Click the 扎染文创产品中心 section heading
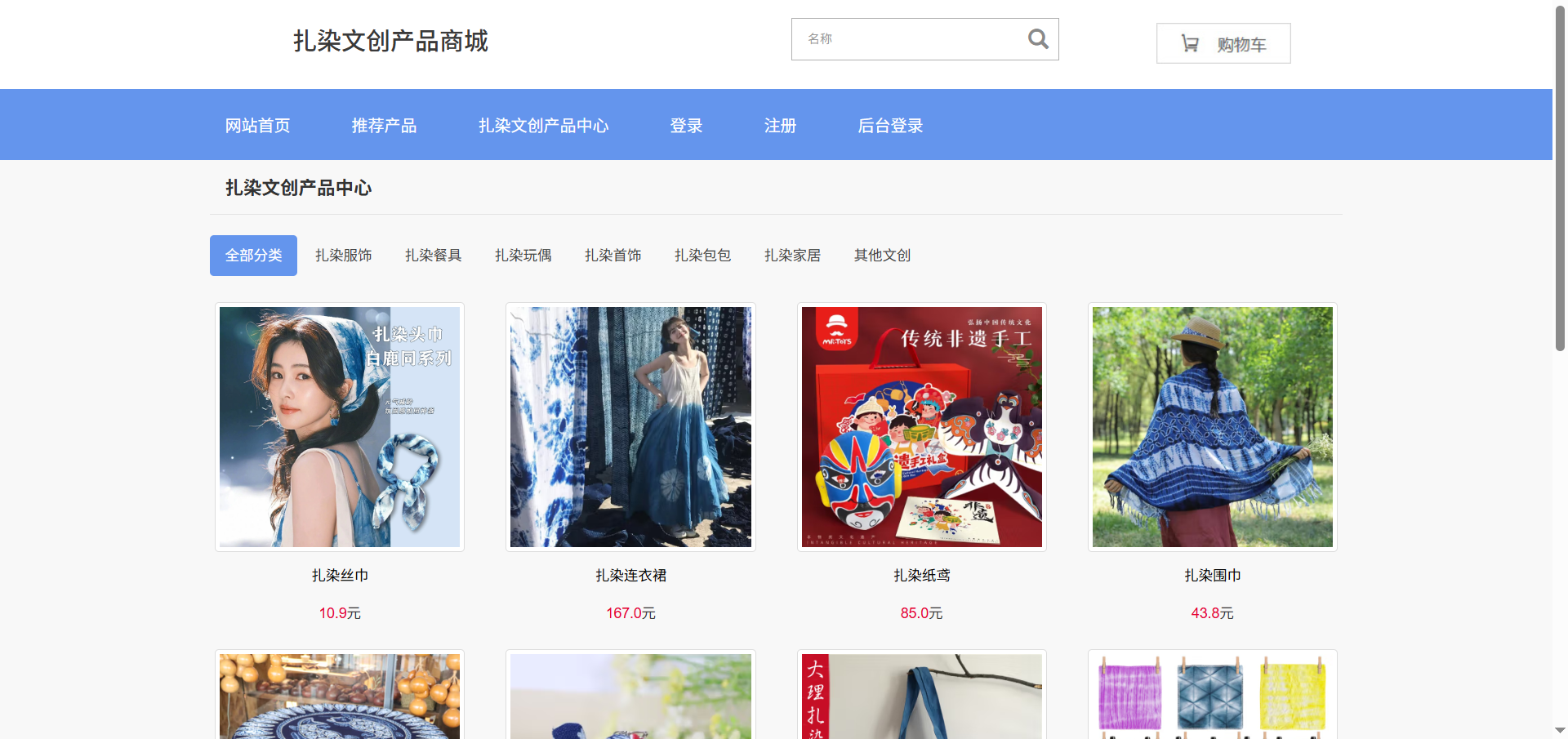 tap(299, 188)
